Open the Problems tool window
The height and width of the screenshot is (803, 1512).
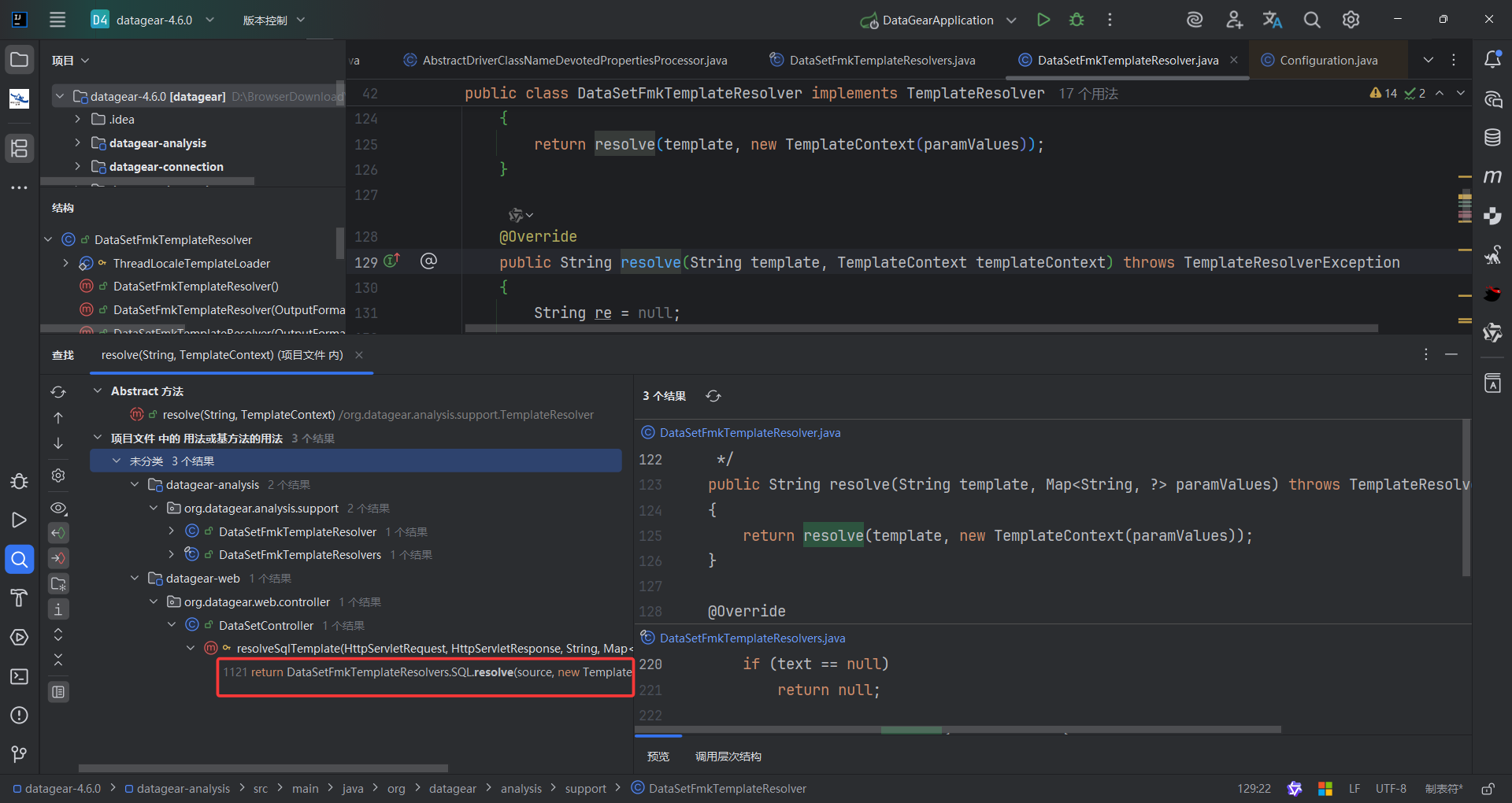(19, 715)
